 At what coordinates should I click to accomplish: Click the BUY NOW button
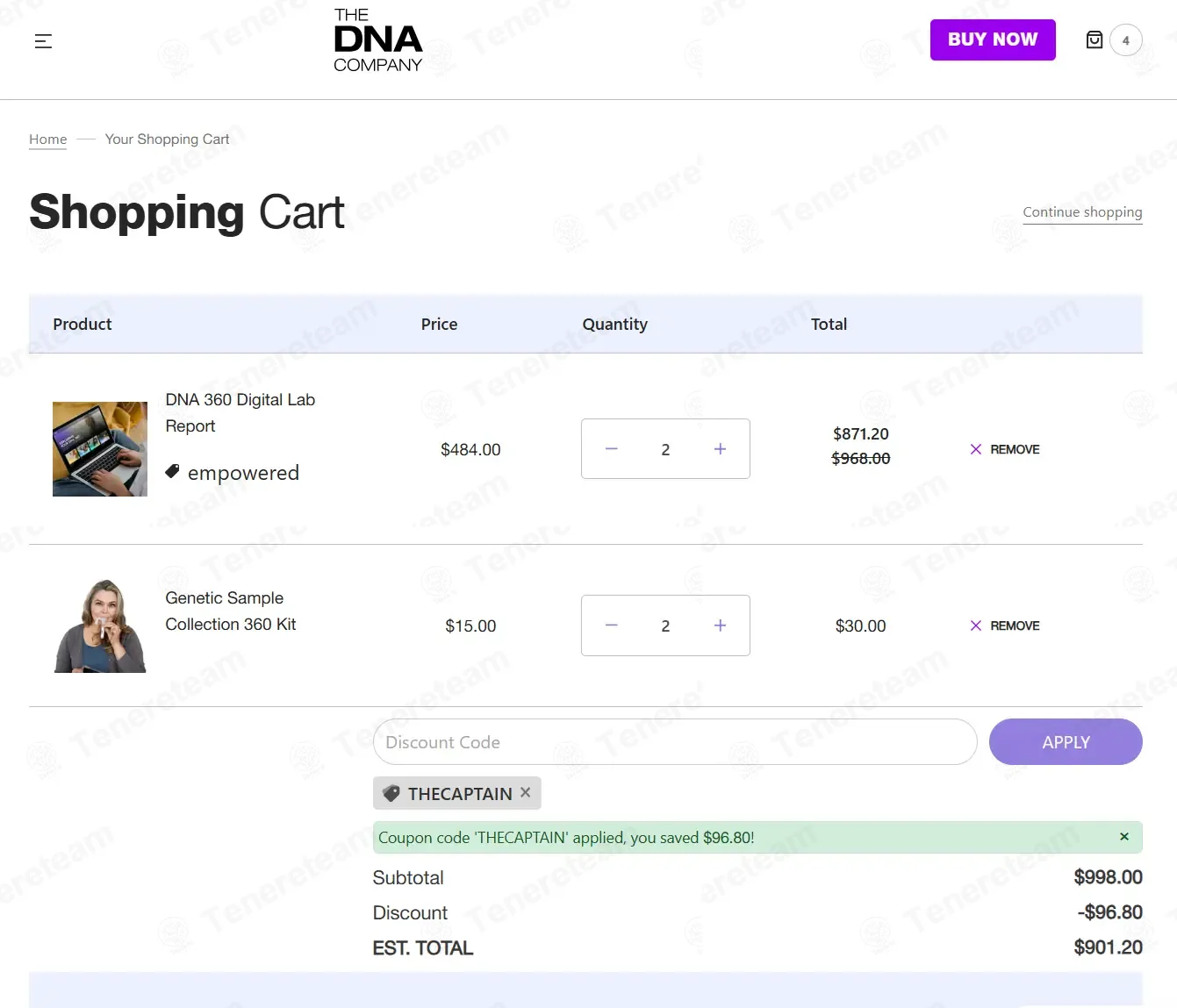point(993,39)
